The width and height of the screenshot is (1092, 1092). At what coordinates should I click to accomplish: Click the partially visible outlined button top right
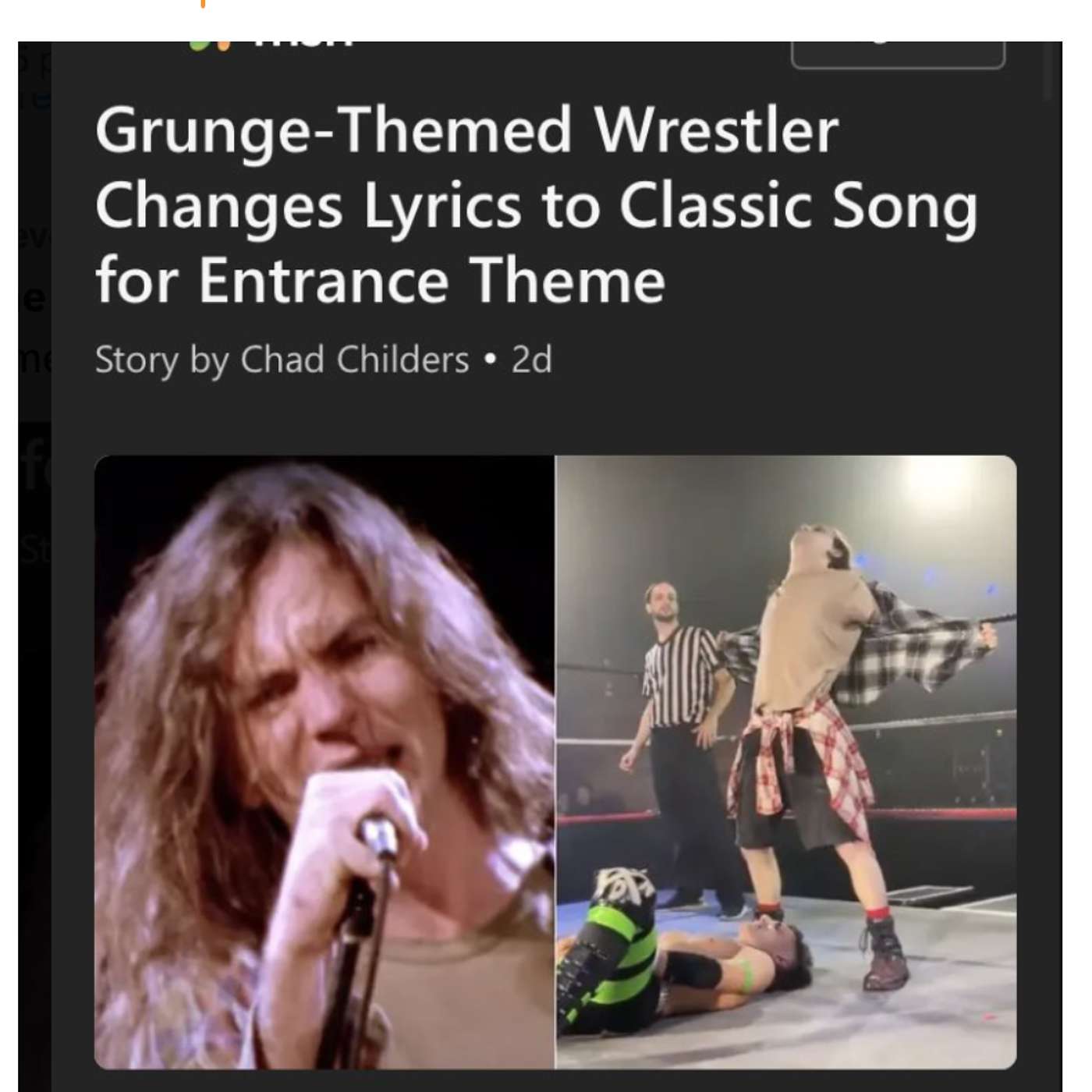coord(898,55)
